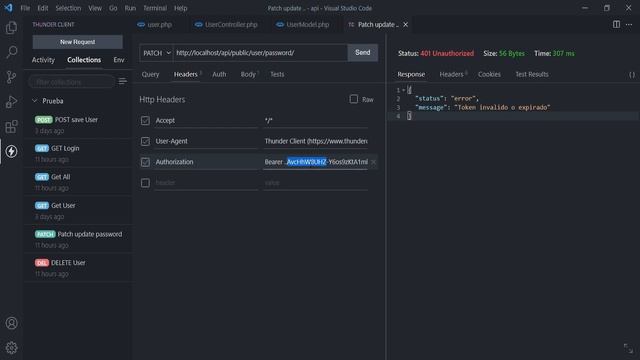Click the UserModel.php file icon

(x=280, y=24)
